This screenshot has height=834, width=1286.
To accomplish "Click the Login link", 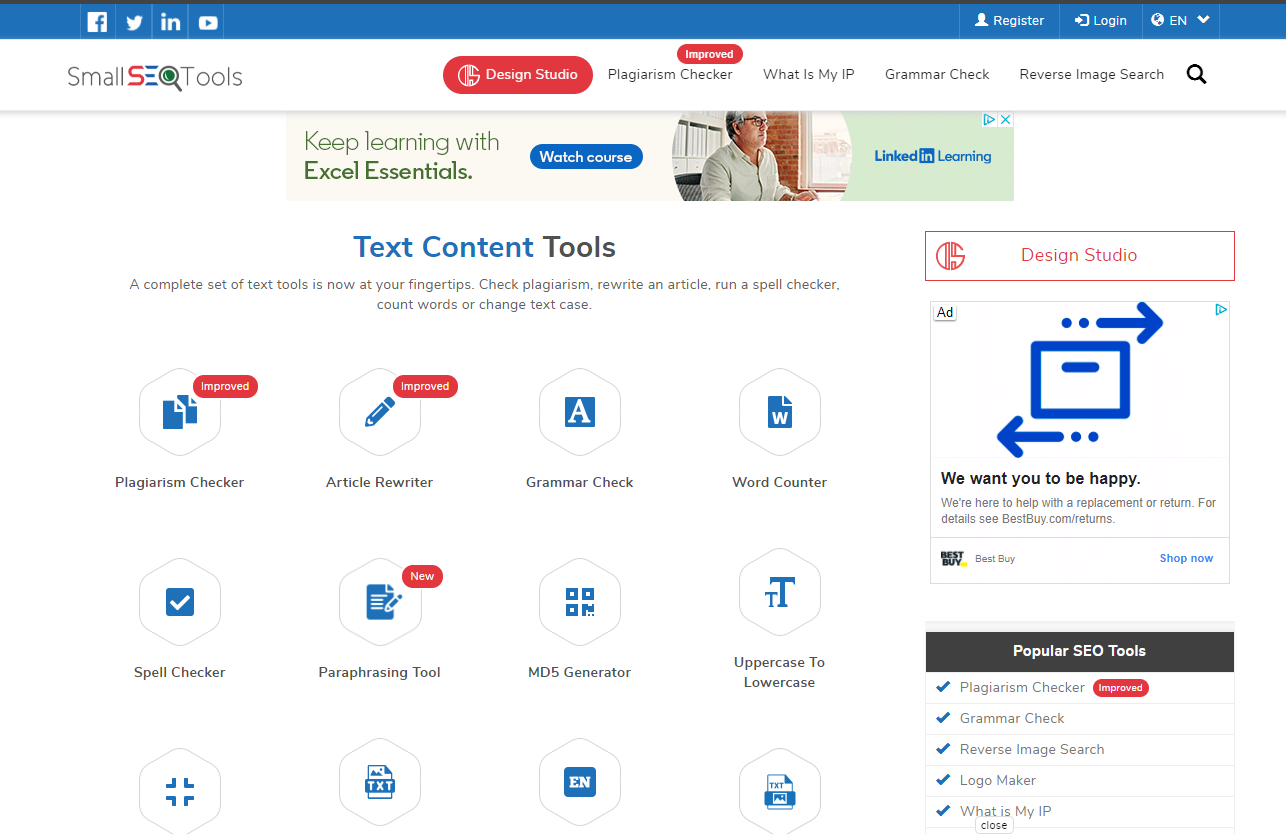I will 1101,20.
